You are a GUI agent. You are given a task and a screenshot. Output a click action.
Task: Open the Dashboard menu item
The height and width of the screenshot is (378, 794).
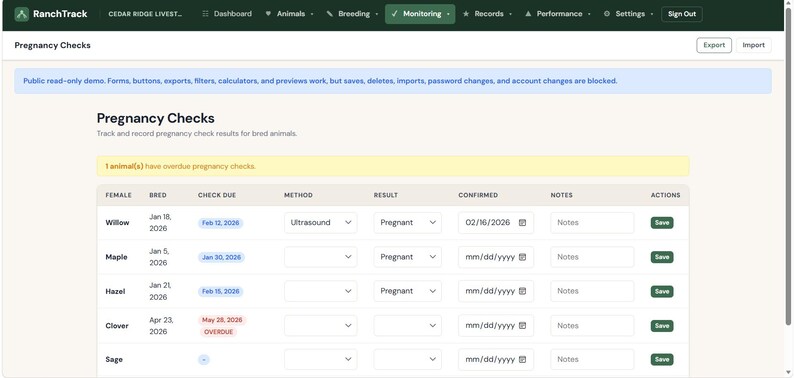click(x=227, y=14)
